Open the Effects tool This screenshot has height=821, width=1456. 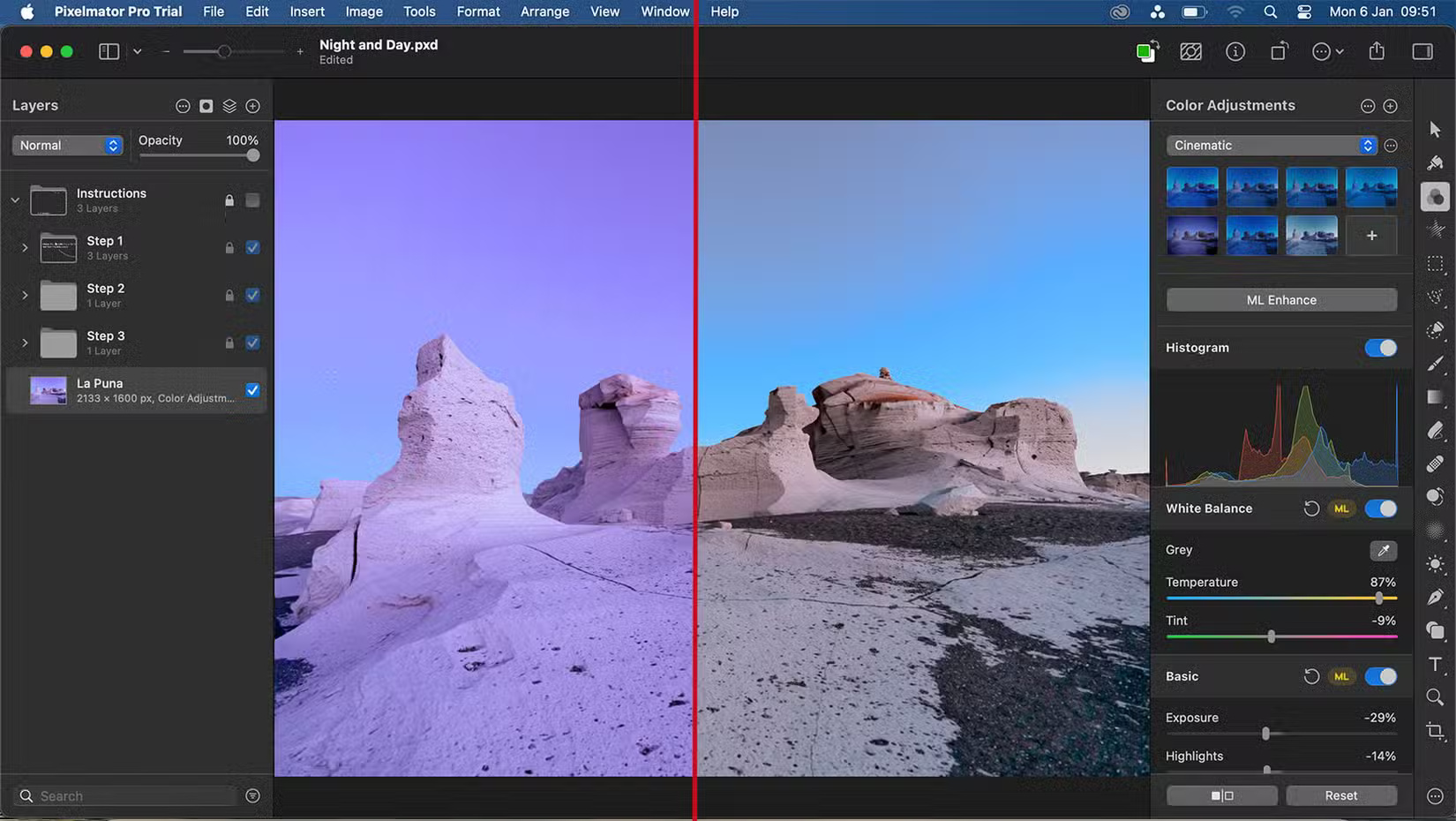[x=1434, y=230]
